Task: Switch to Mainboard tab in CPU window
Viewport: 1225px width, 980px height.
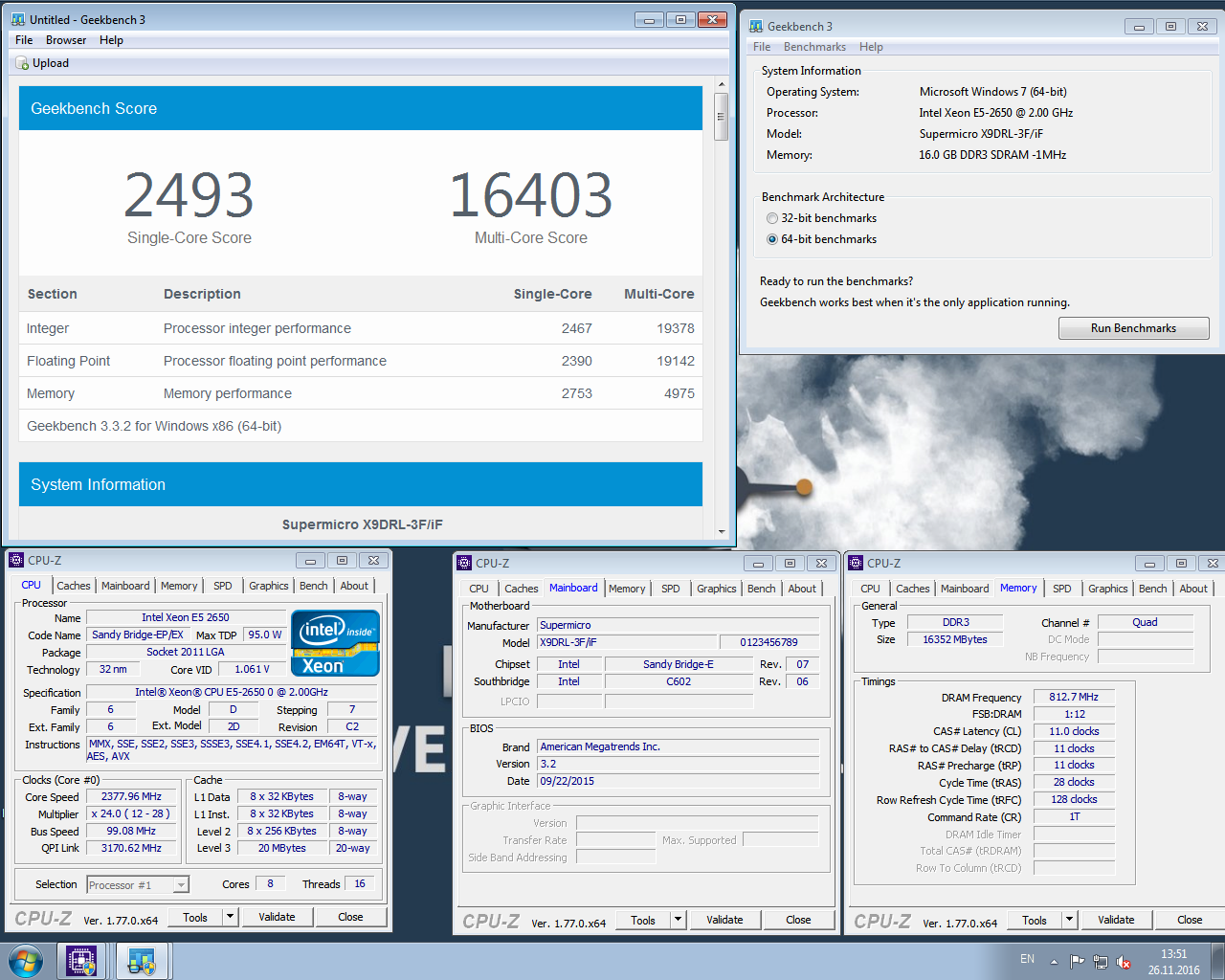Action: [x=125, y=586]
